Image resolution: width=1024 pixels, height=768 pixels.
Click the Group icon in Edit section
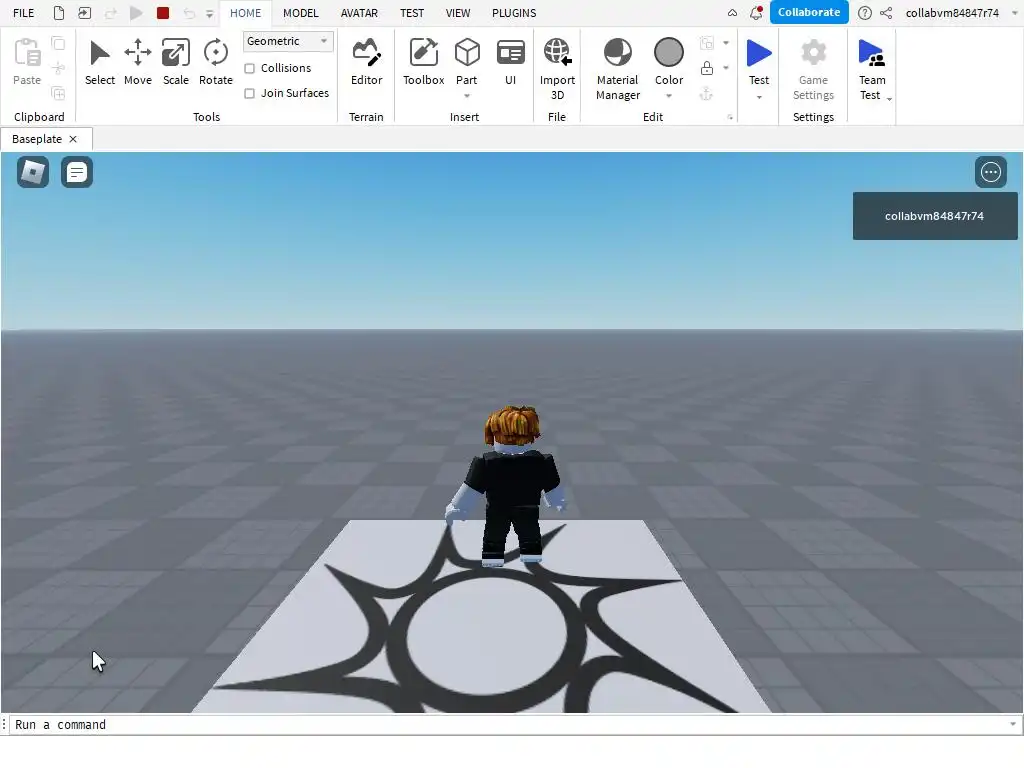pyautogui.click(x=707, y=43)
